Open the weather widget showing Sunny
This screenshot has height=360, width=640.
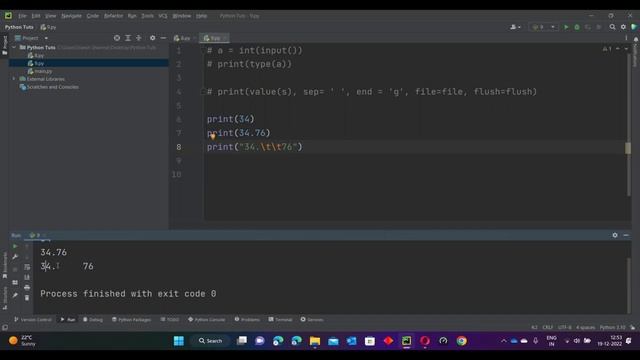(22, 341)
